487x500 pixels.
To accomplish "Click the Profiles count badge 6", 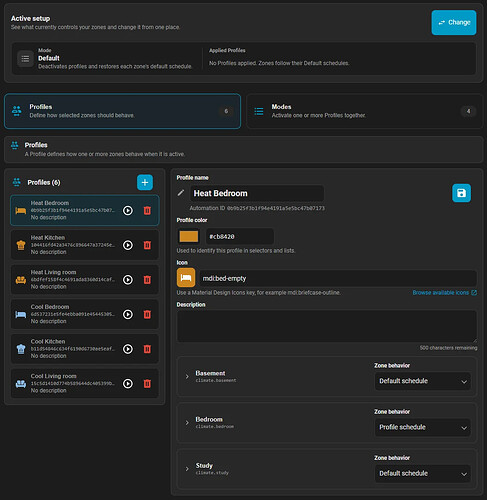I will [x=226, y=111].
